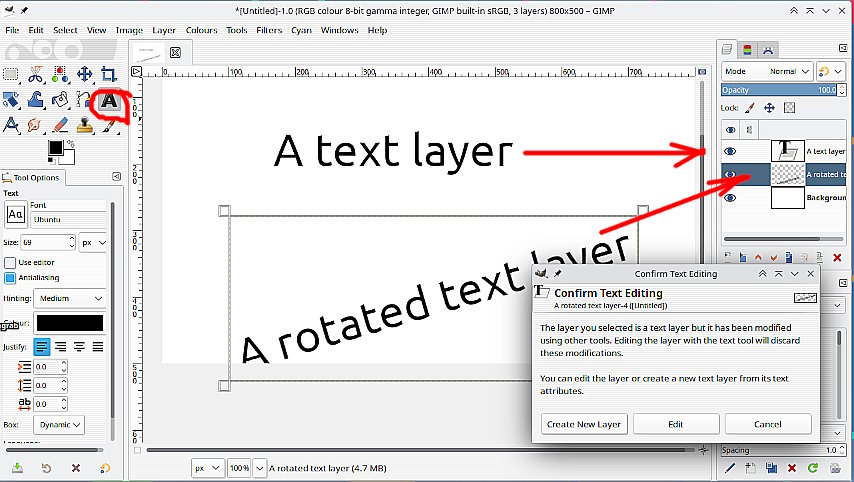Select the Measure tool
This screenshot has width=854, height=482.
coord(11,125)
